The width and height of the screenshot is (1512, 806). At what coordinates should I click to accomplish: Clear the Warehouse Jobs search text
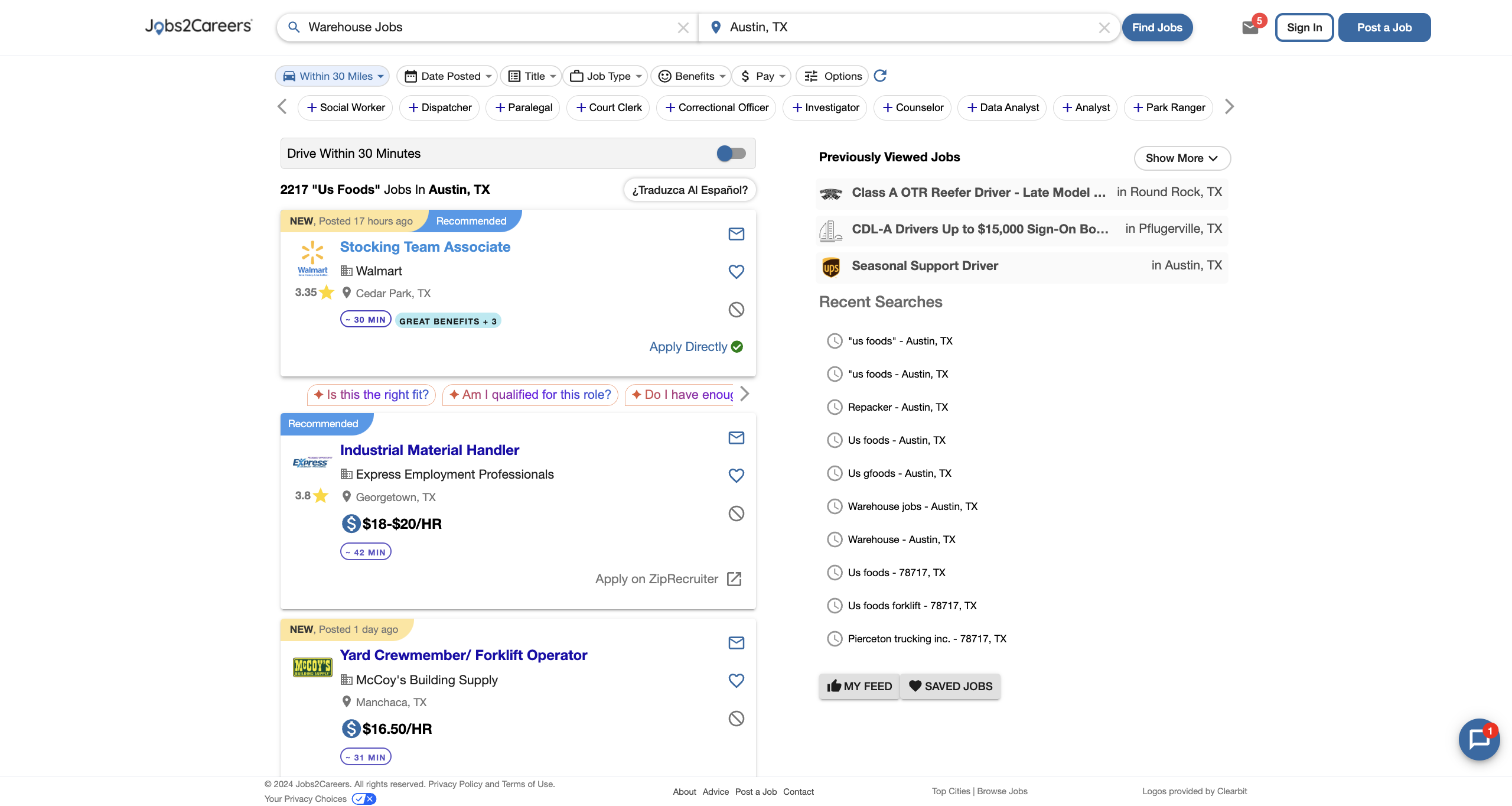683,28
